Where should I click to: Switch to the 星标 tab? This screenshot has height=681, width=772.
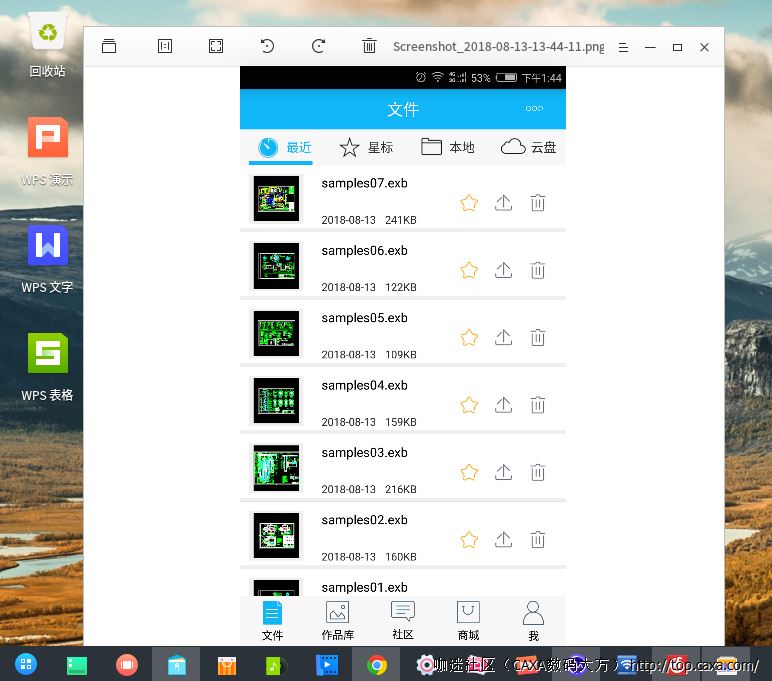[x=366, y=148]
